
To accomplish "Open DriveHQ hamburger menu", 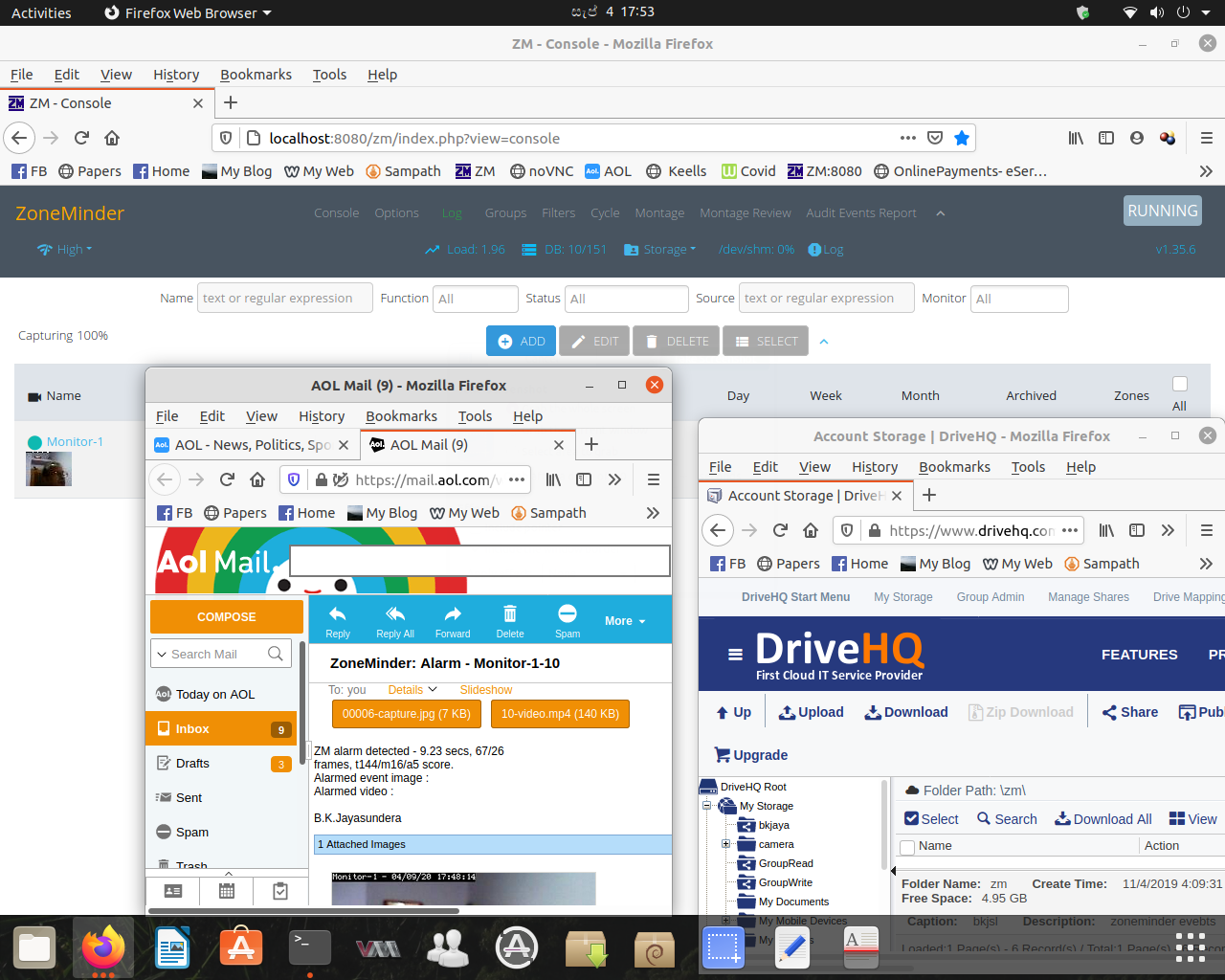I will [735, 655].
